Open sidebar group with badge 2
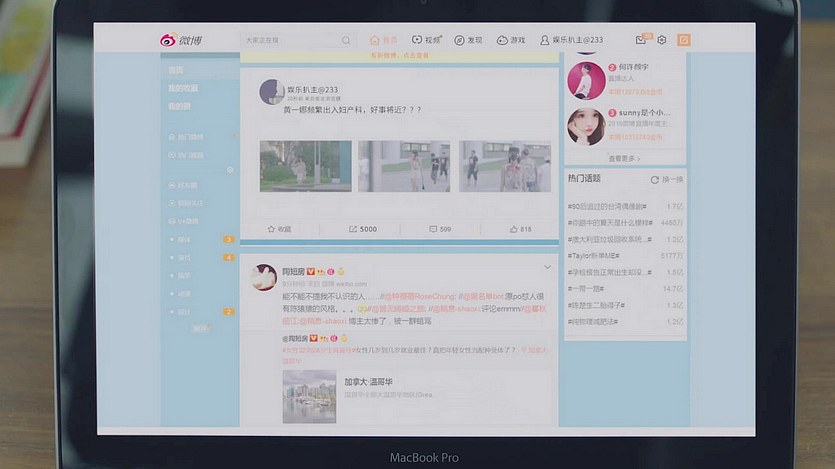Screen dimensions: 835x469 201,312
